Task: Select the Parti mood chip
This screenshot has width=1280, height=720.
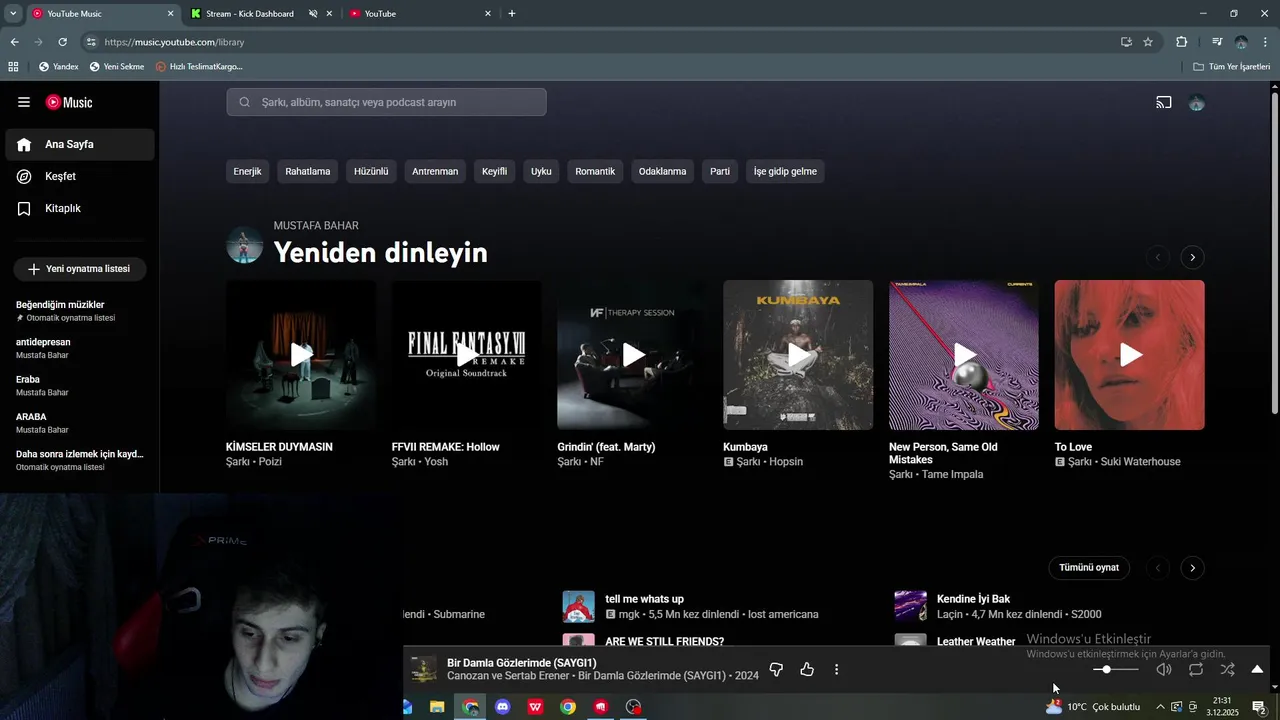Action: (720, 171)
